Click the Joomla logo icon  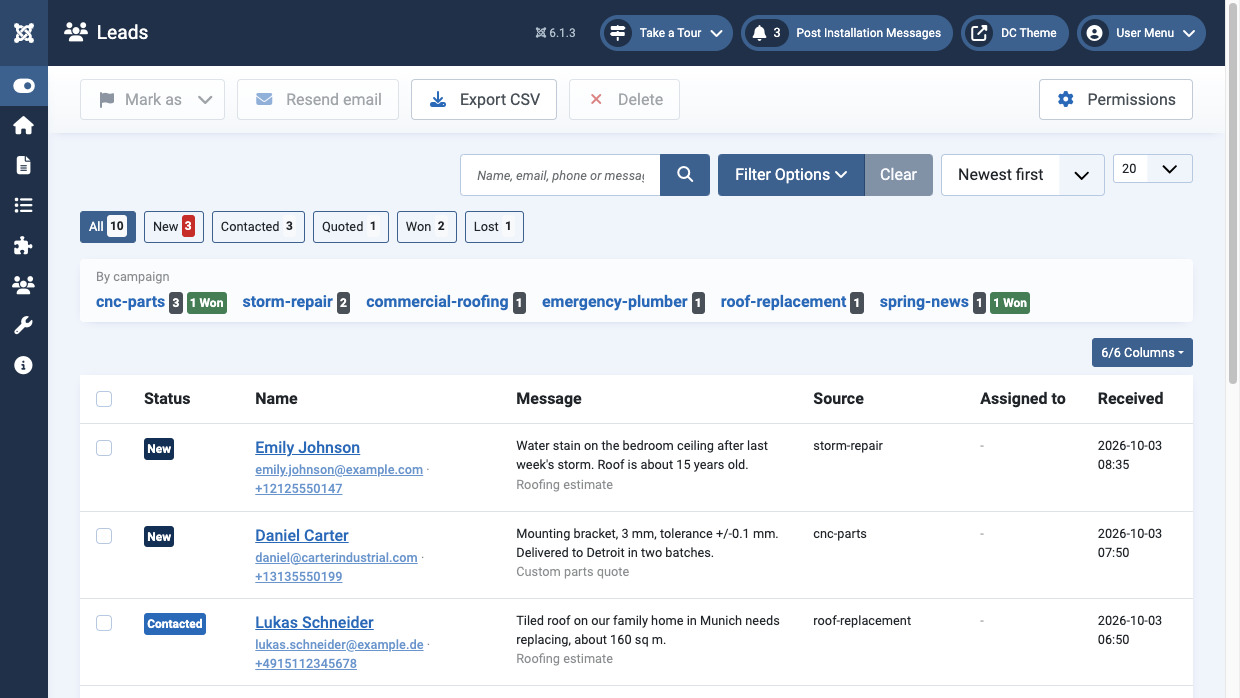tap(24, 33)
